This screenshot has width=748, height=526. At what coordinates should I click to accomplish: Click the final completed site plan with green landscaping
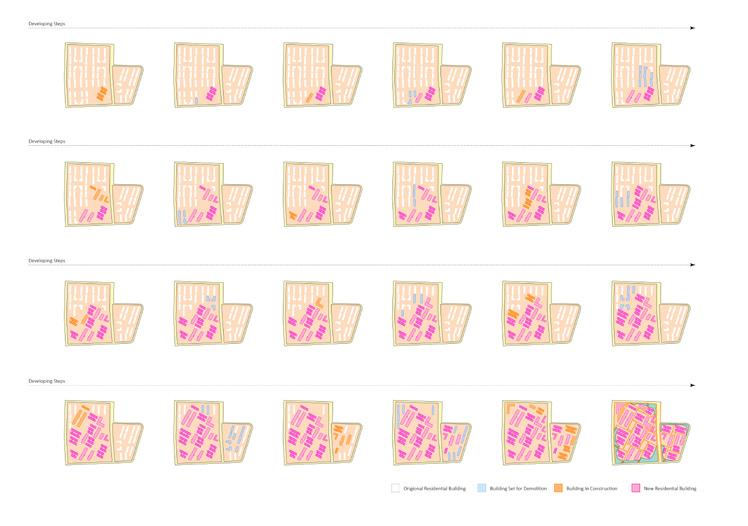coord(651,433)
